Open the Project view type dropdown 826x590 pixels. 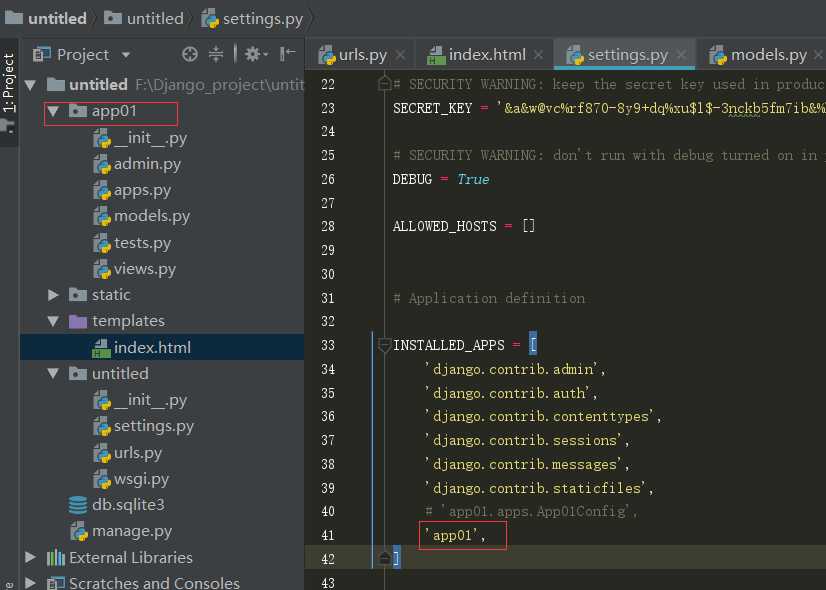click(x=126, y=55)
